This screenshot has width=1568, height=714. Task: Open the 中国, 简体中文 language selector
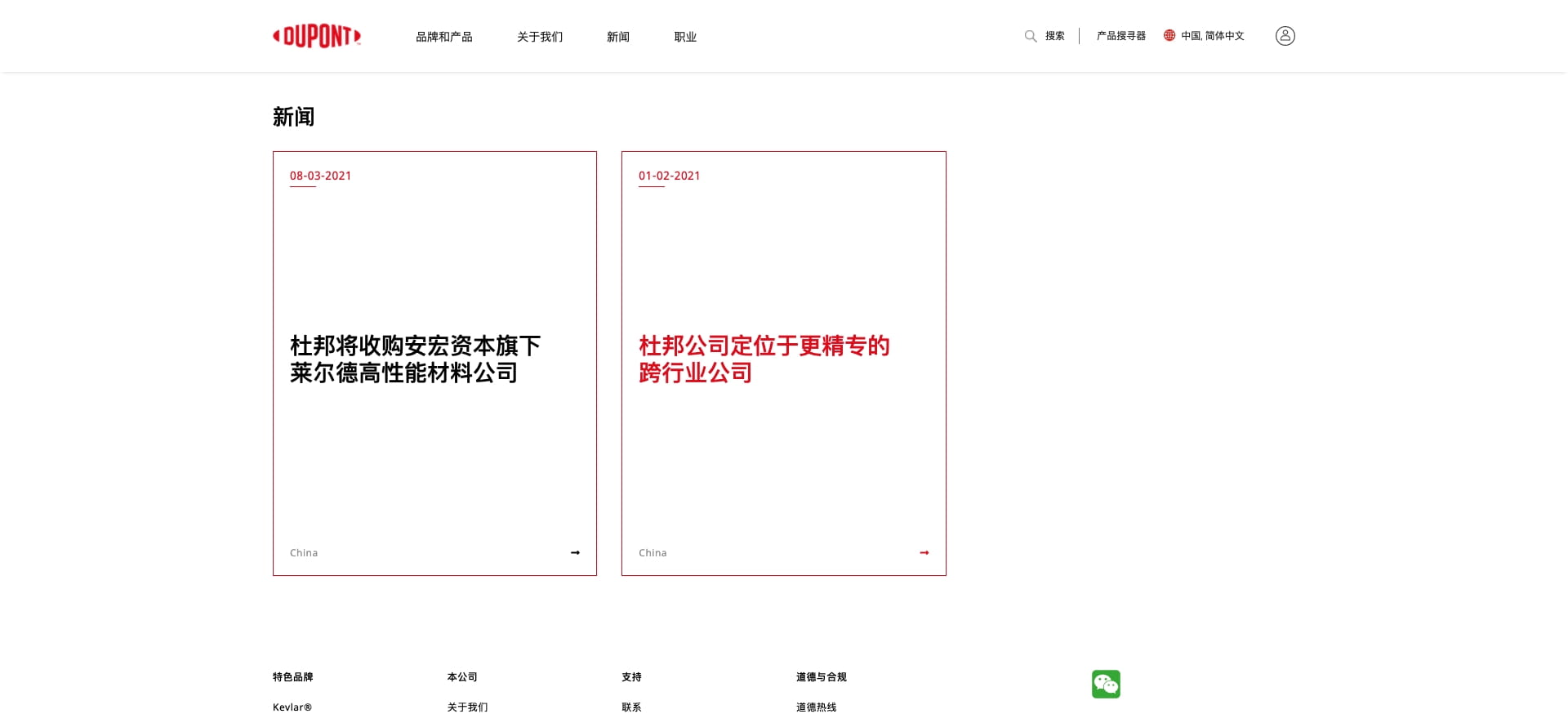point(1212,36)
